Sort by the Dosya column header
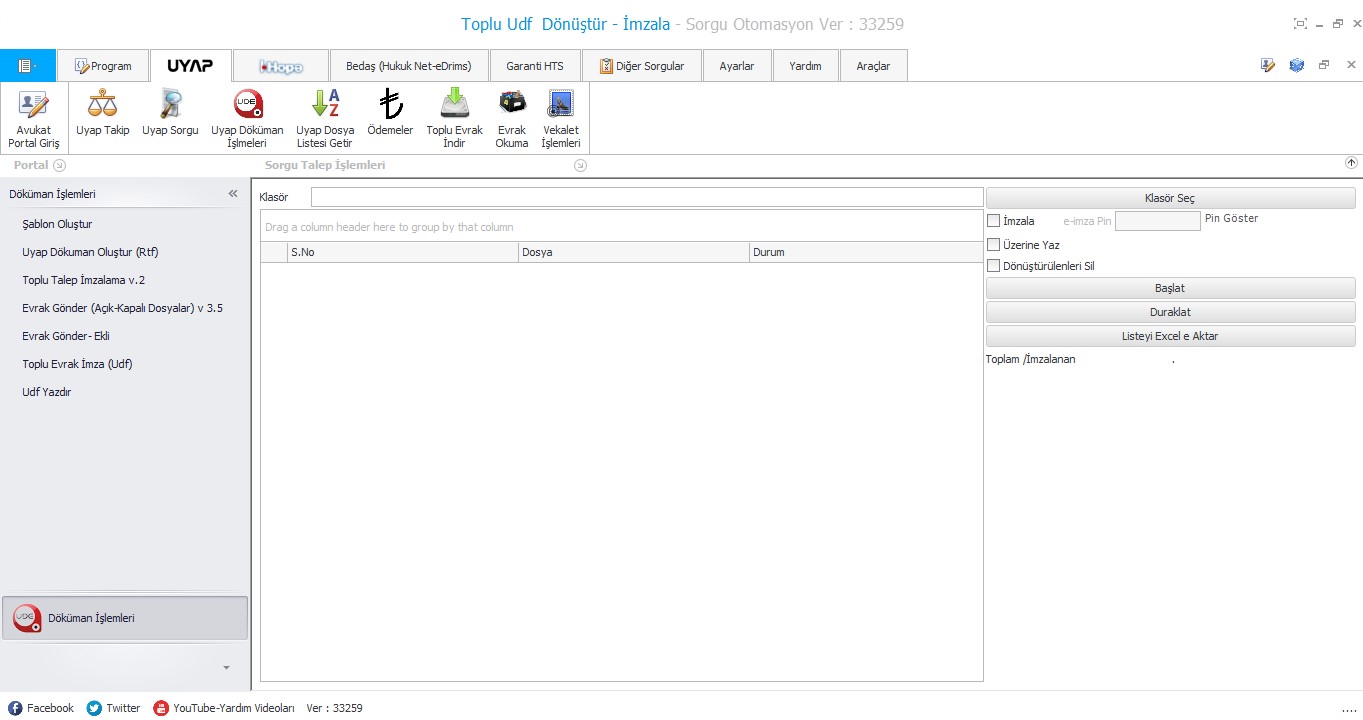1363x720 pixels. 633,252
